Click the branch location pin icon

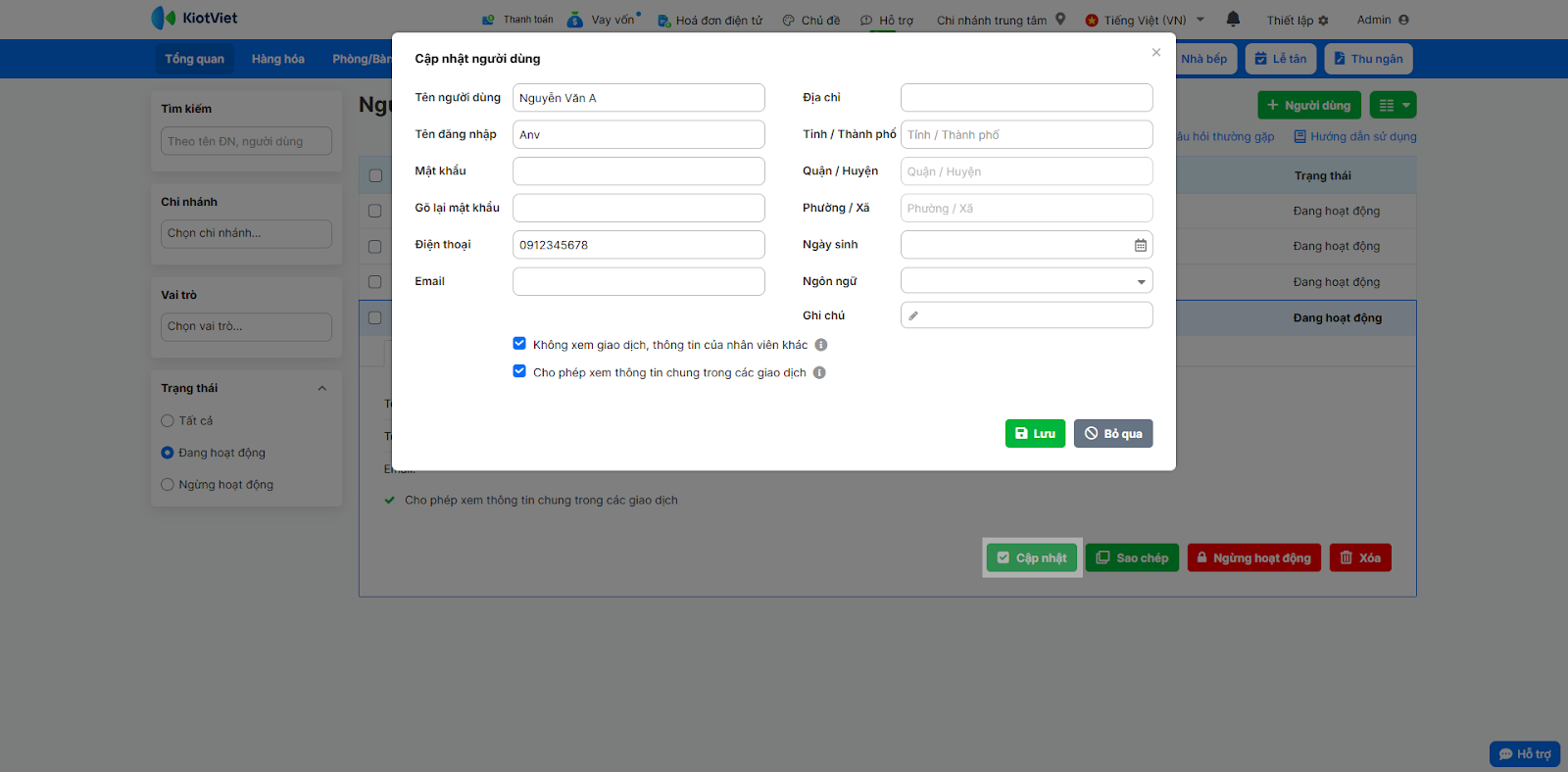(1060, 19)
